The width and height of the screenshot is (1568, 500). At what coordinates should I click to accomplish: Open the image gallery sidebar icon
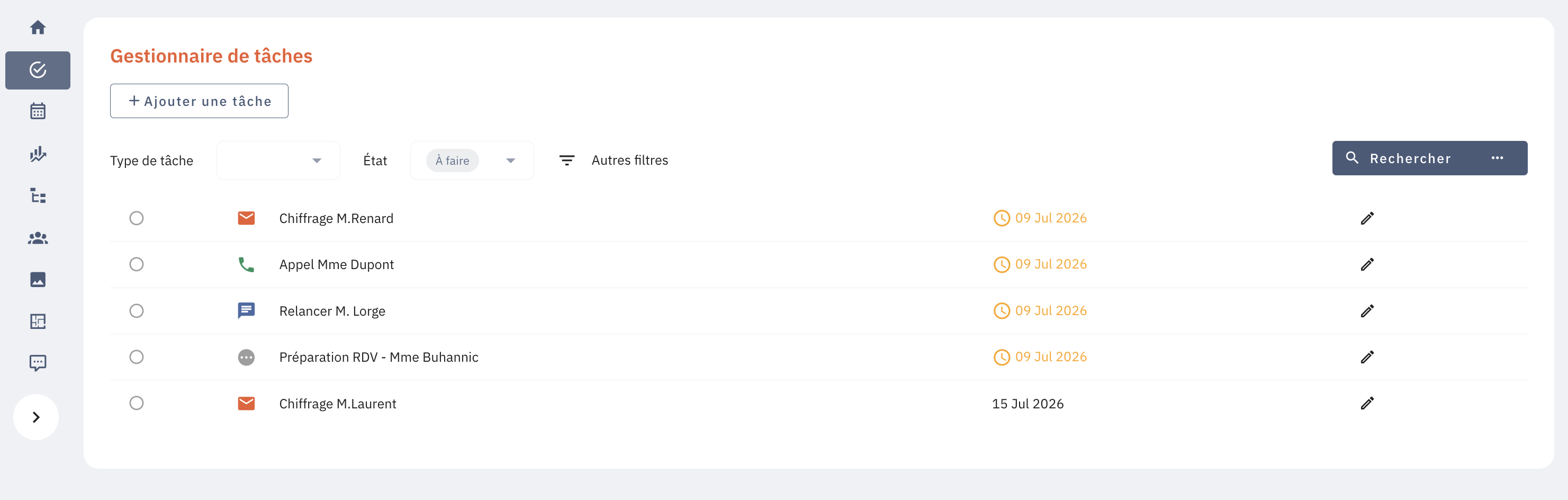(x=38, y=280)
